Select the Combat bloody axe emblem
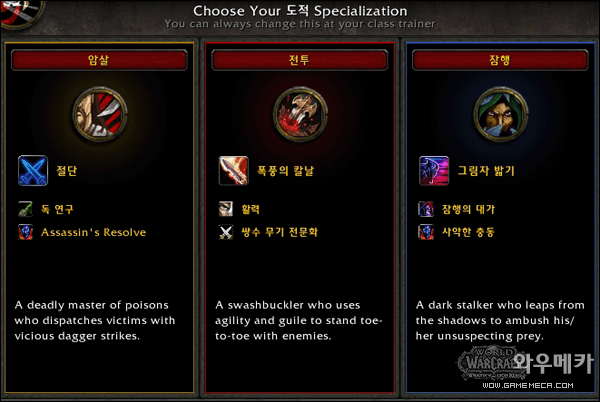The image size is (600, 402). 300,114
